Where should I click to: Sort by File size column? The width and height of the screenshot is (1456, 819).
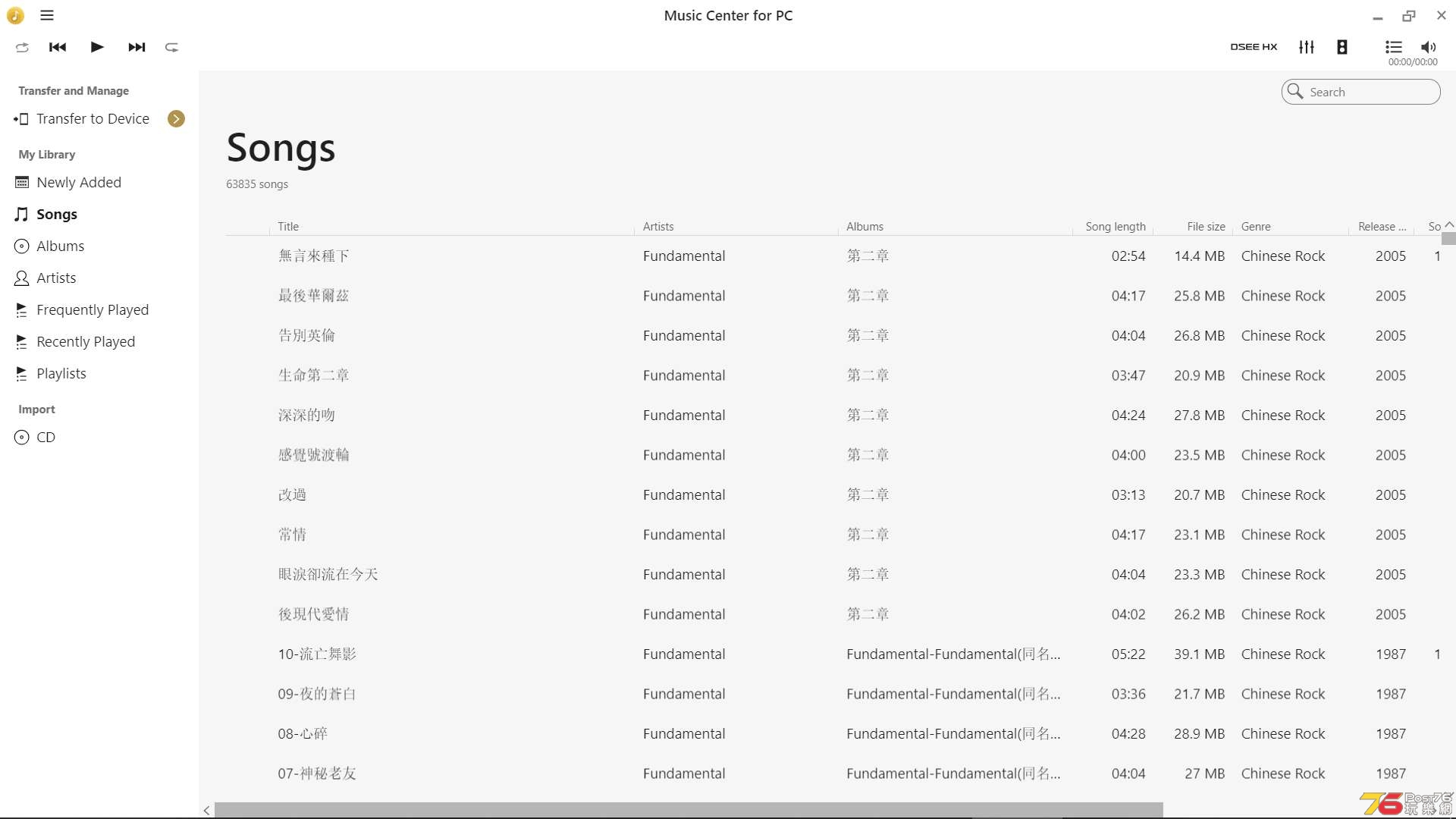[x=1207, y=227]
